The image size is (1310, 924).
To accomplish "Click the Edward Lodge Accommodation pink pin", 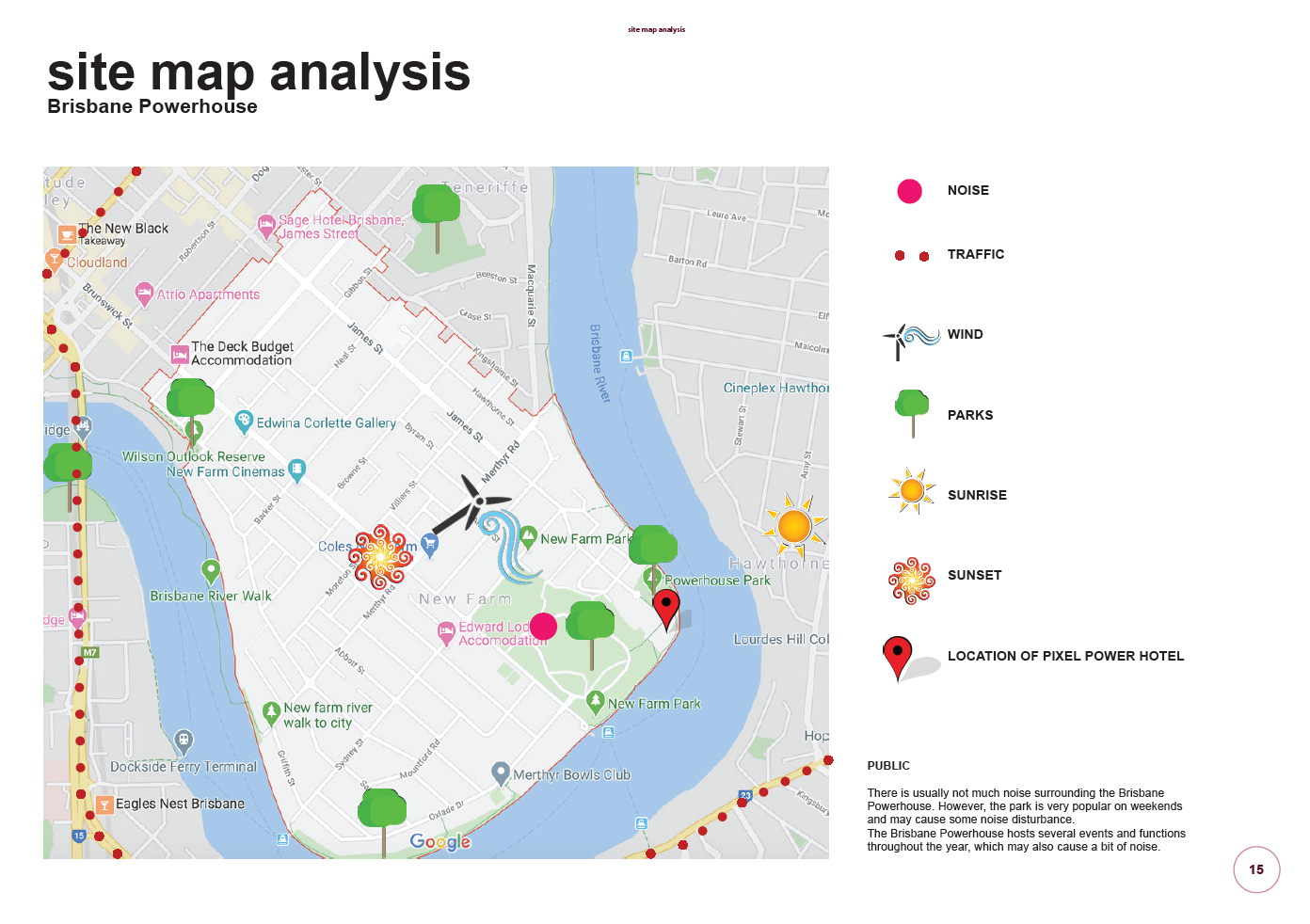I will (446, 633).
